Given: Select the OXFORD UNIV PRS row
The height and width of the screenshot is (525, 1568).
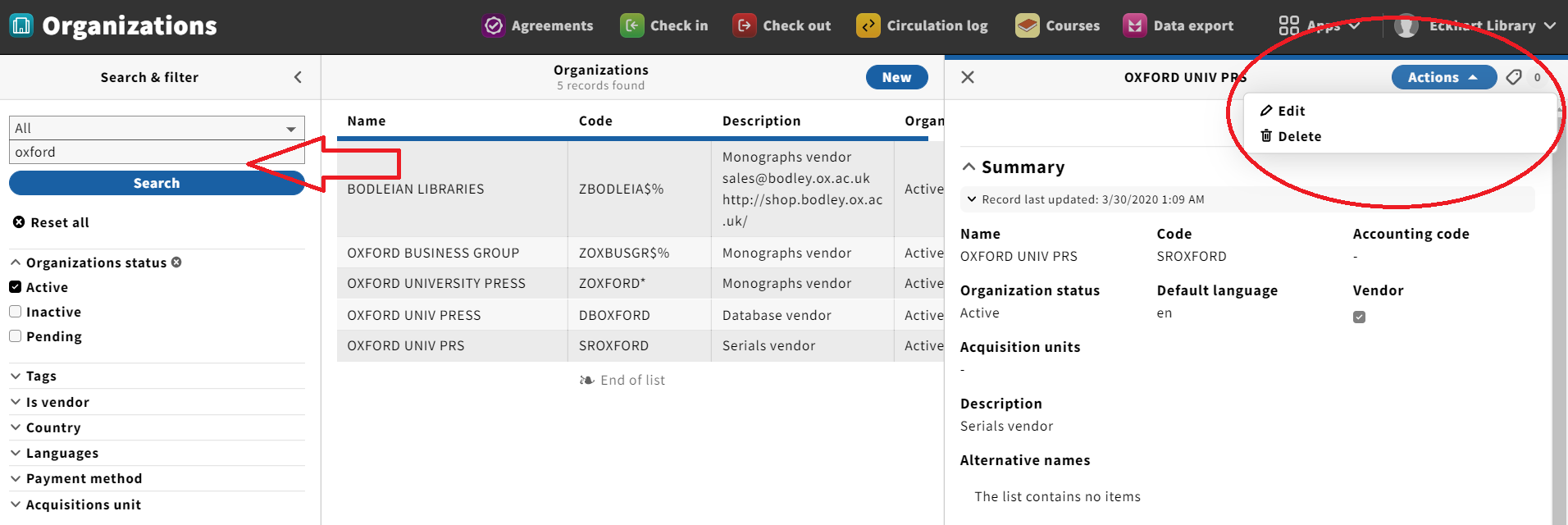Looking at the screenshot, I should point(640,345).
